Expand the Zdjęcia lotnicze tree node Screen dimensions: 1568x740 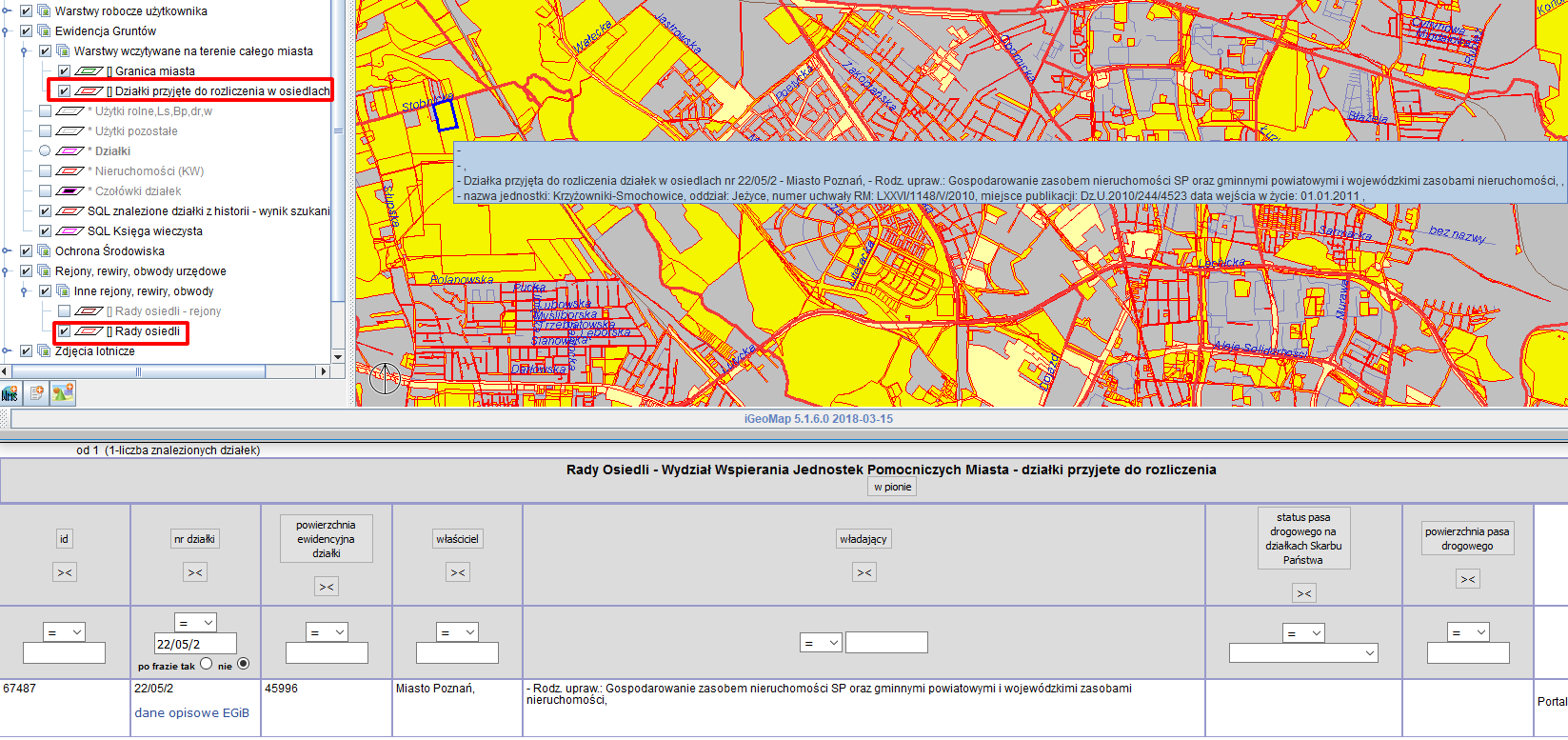[x=7, y=351]
